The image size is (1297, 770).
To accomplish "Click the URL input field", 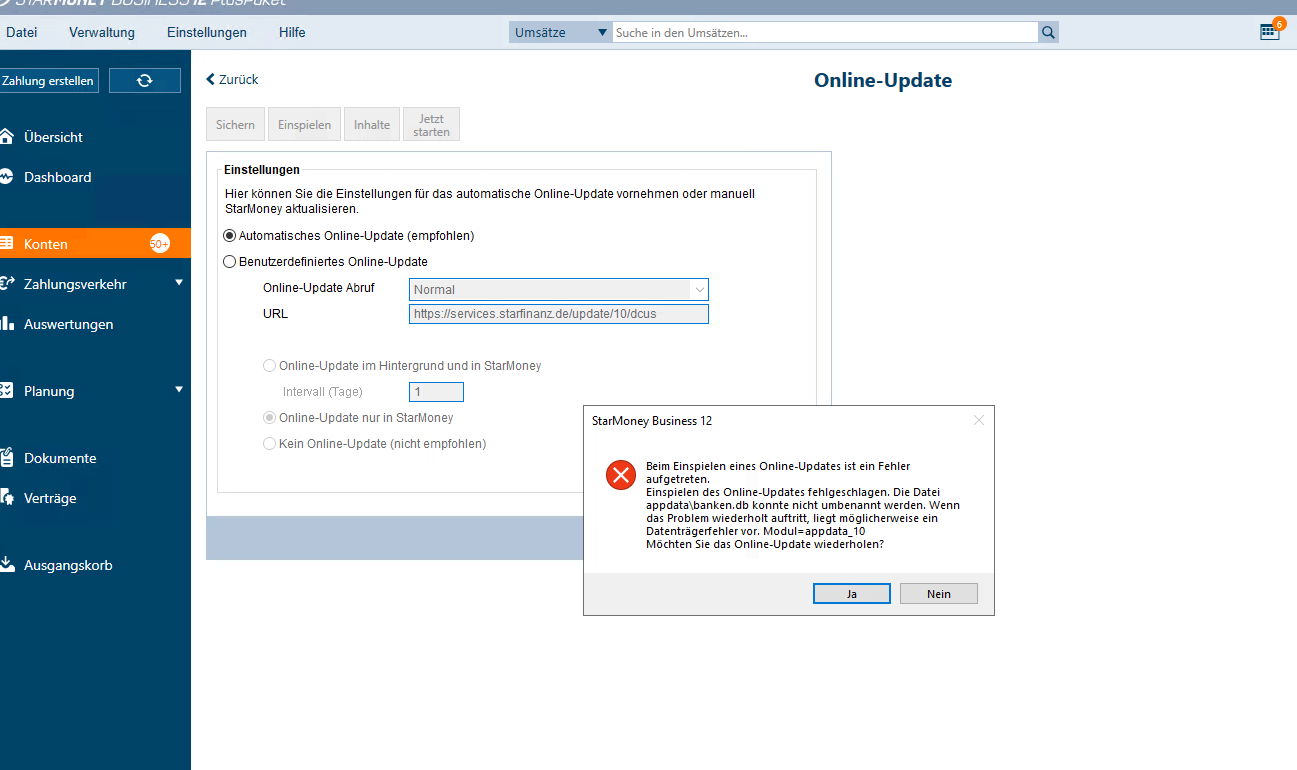I will click(x=559, y=314).
